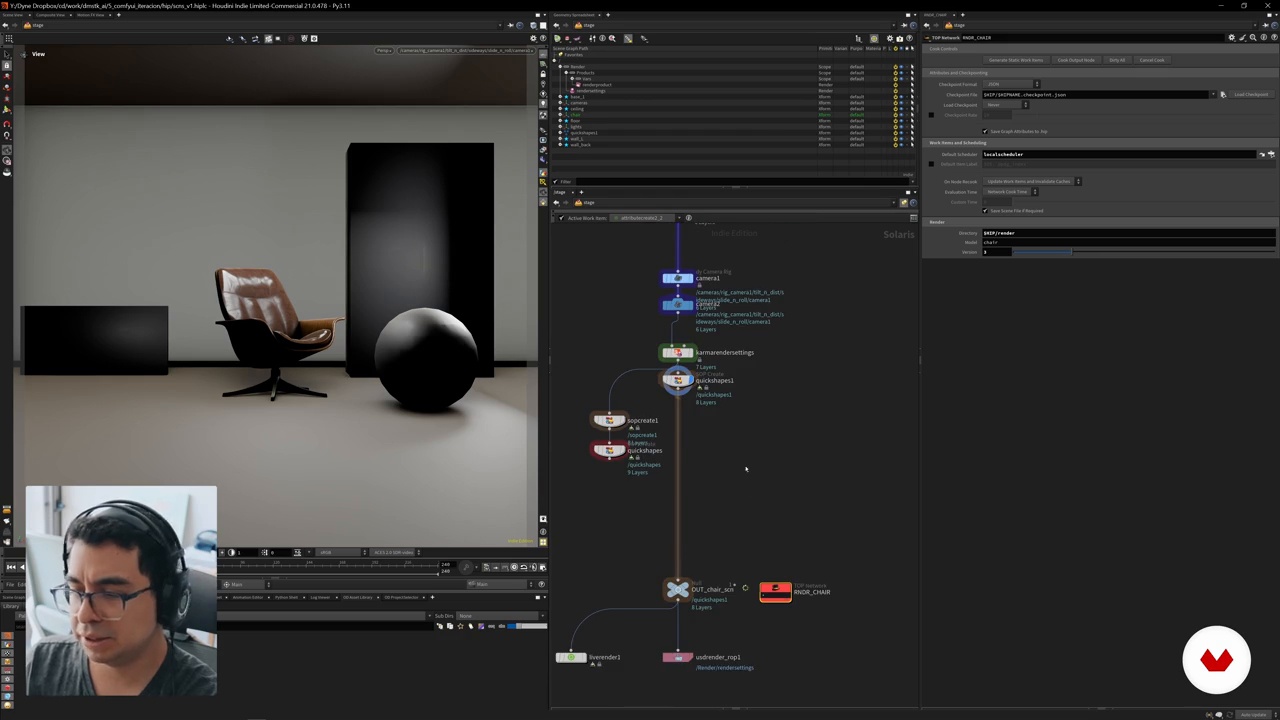Toggle Save Graph Attributes to .hip checkbox
The image size is (1280, 720).
pos(985,131)
